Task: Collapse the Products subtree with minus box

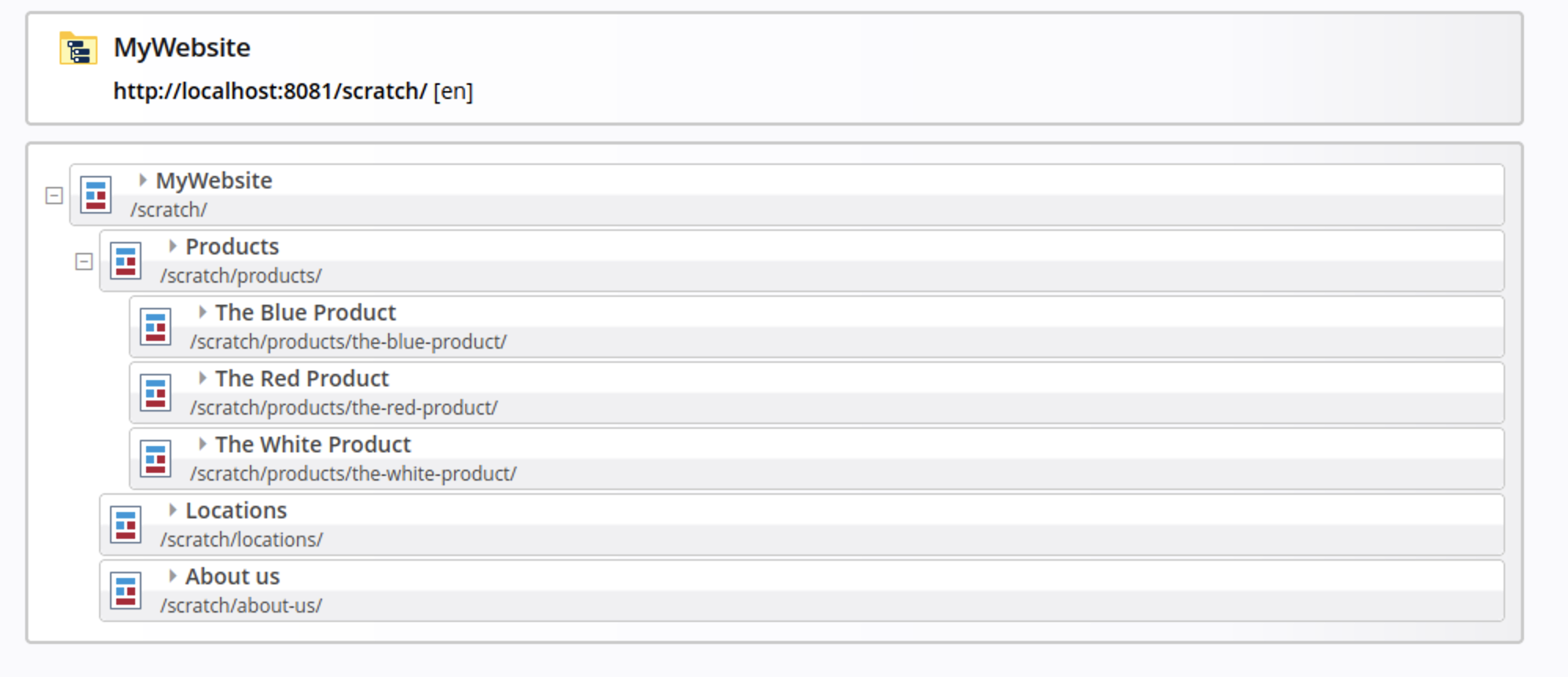Action: [x=84, y=262]
